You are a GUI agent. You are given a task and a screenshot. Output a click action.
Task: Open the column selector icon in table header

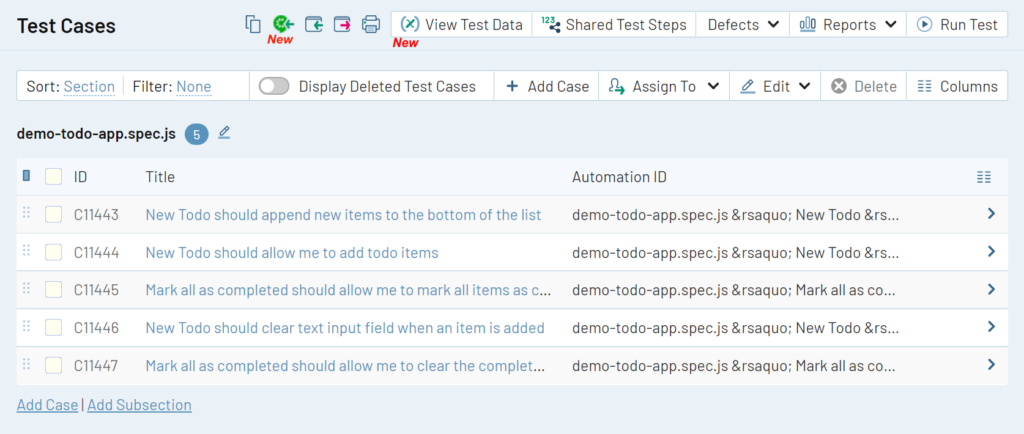pyautogui.click(x=984, y=177)
